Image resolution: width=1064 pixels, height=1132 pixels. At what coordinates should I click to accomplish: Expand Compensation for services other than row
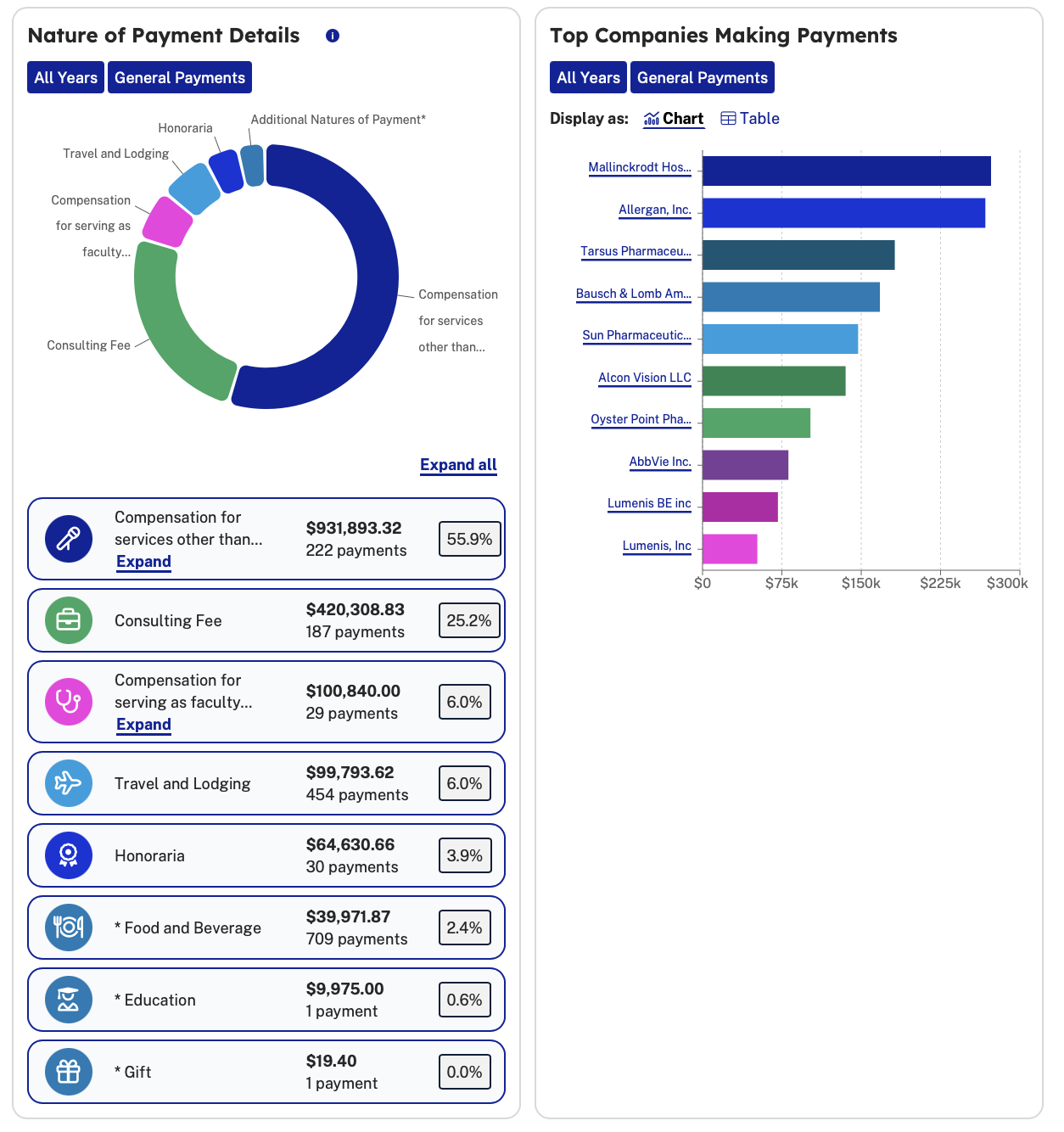[143, 562]
